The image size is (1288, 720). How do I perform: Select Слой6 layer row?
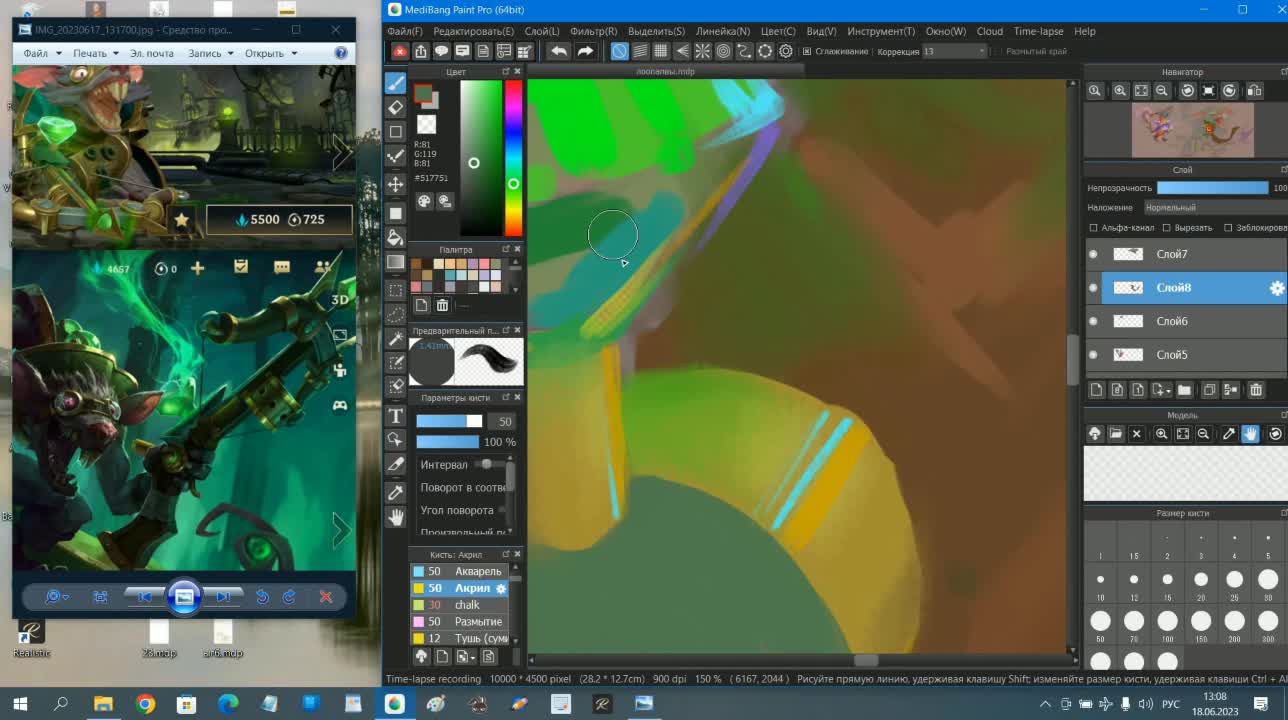click(1186, 321)
